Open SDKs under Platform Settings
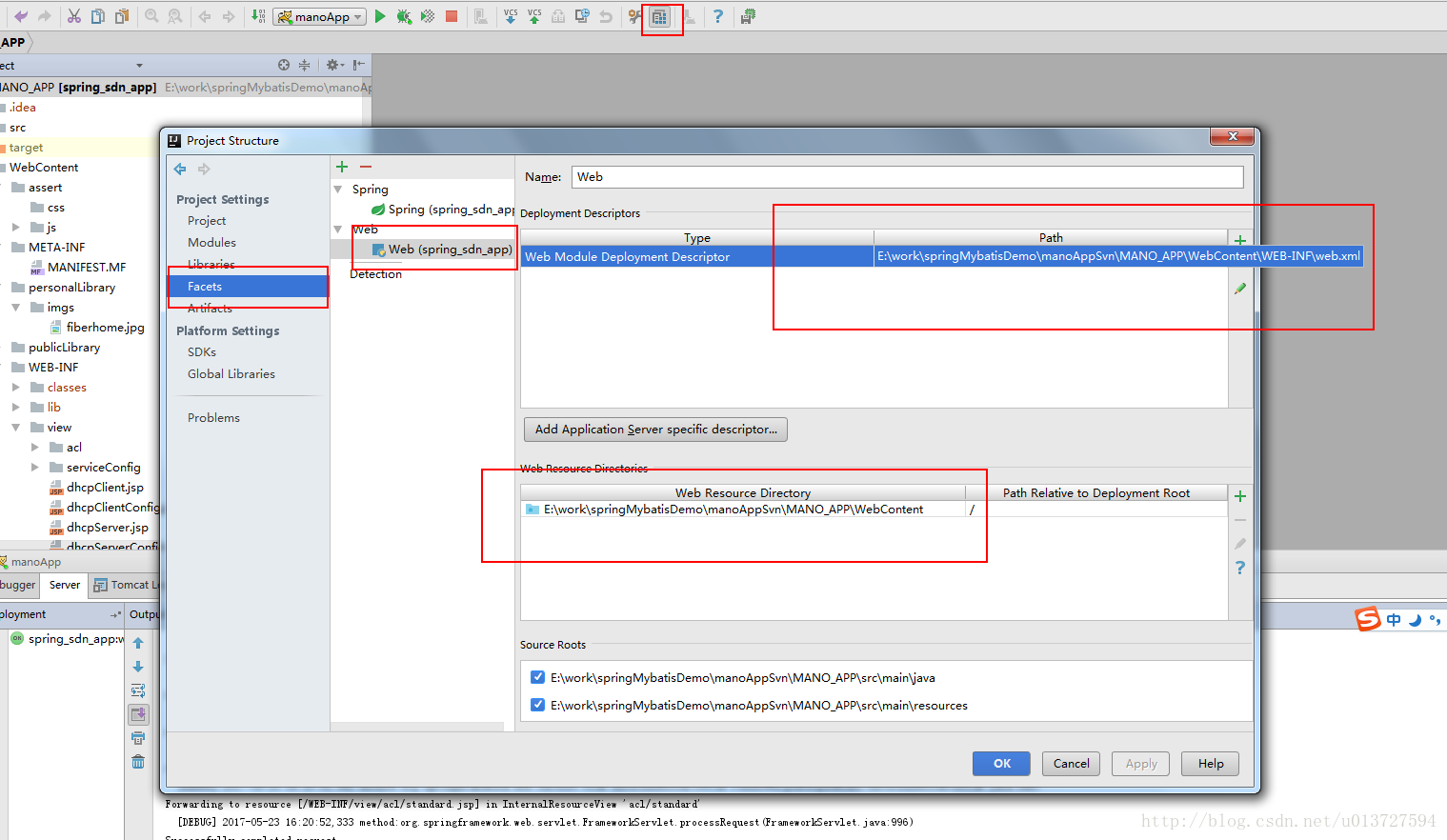Viewport: 1447px width, 840px height. (x=202, y=351)
